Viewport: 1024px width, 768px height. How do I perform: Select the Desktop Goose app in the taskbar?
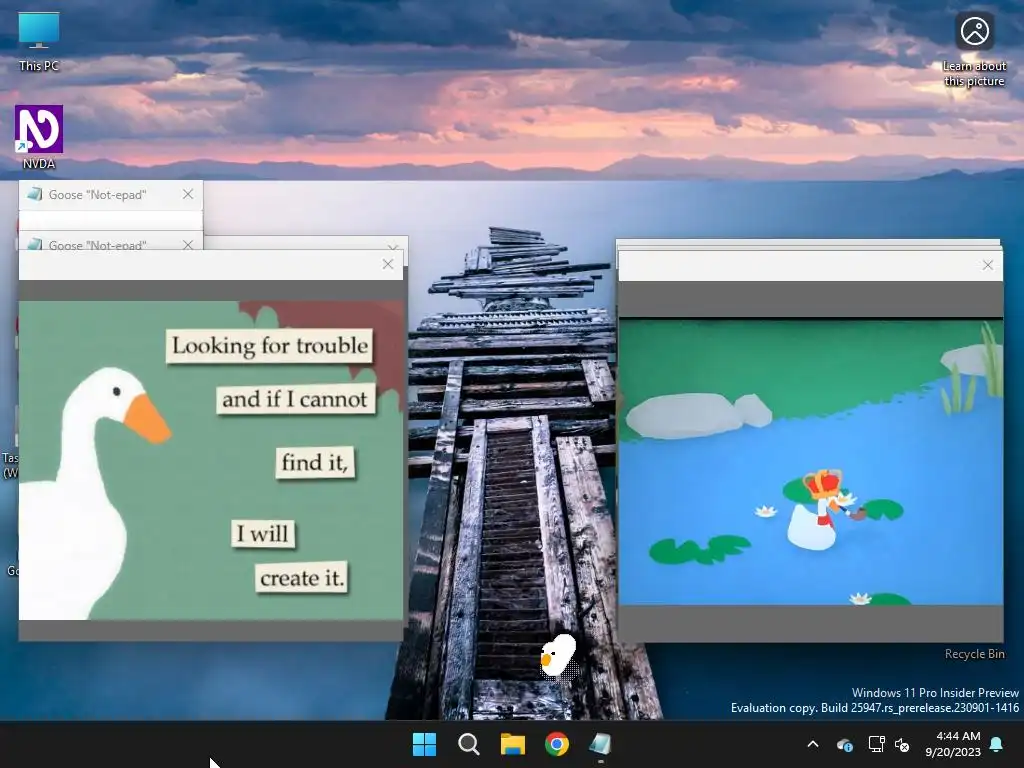(x=601, y=744)
